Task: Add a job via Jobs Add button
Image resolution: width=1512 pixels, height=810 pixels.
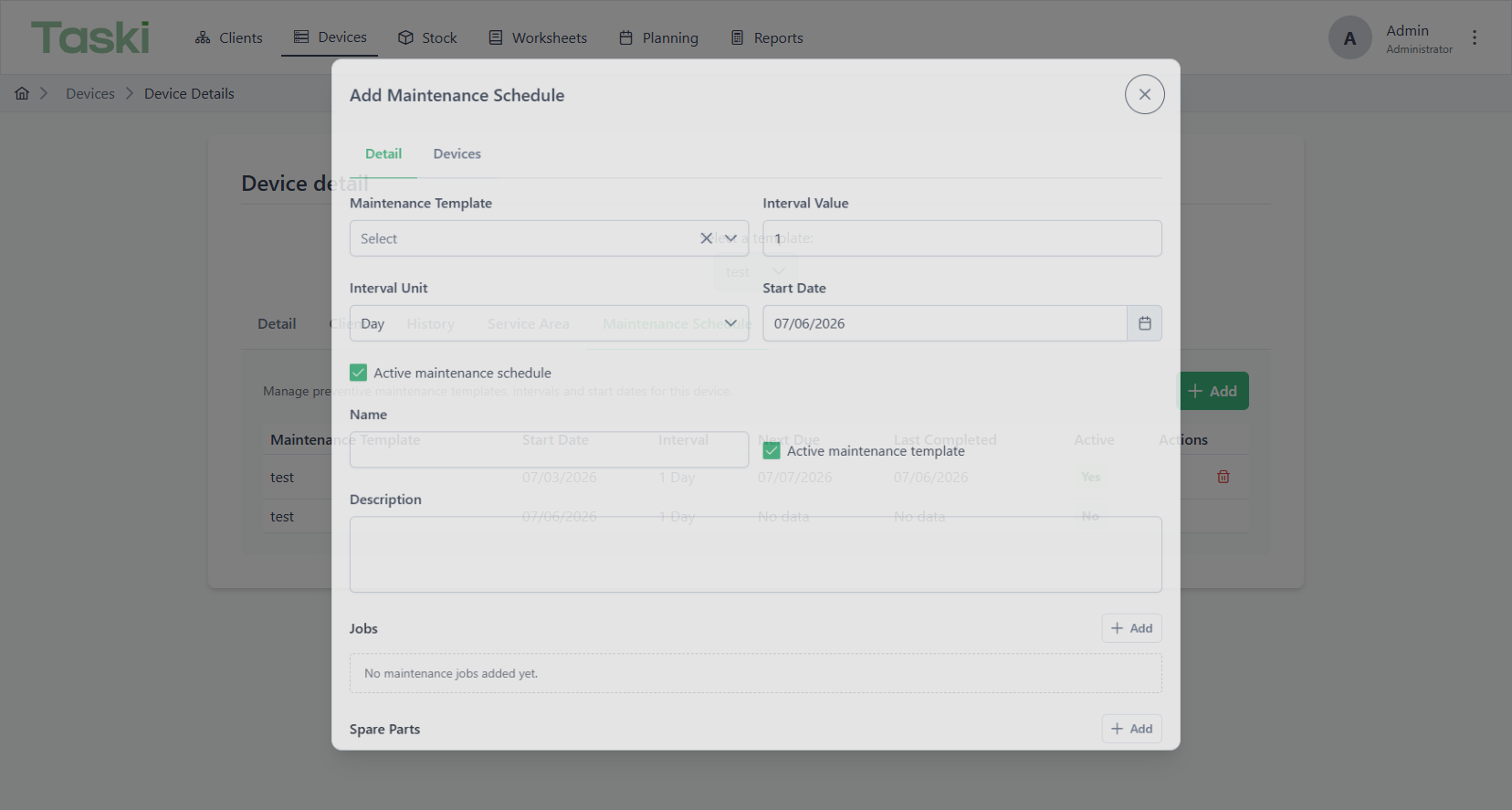Action: [x=1131, y=628]
